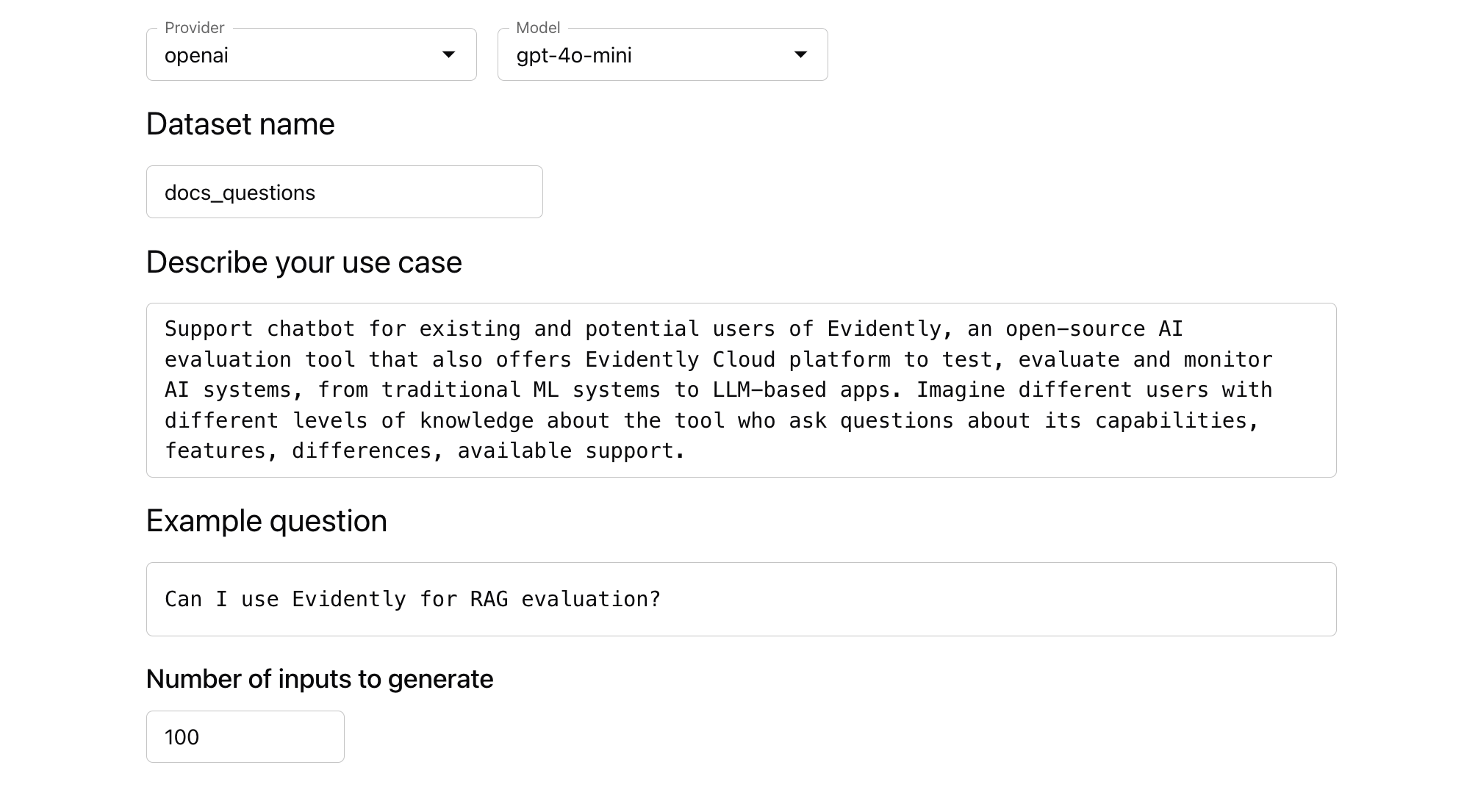Open the Provider dropdown
Viewport: 1464px width, 812px height.
point(311,55)
